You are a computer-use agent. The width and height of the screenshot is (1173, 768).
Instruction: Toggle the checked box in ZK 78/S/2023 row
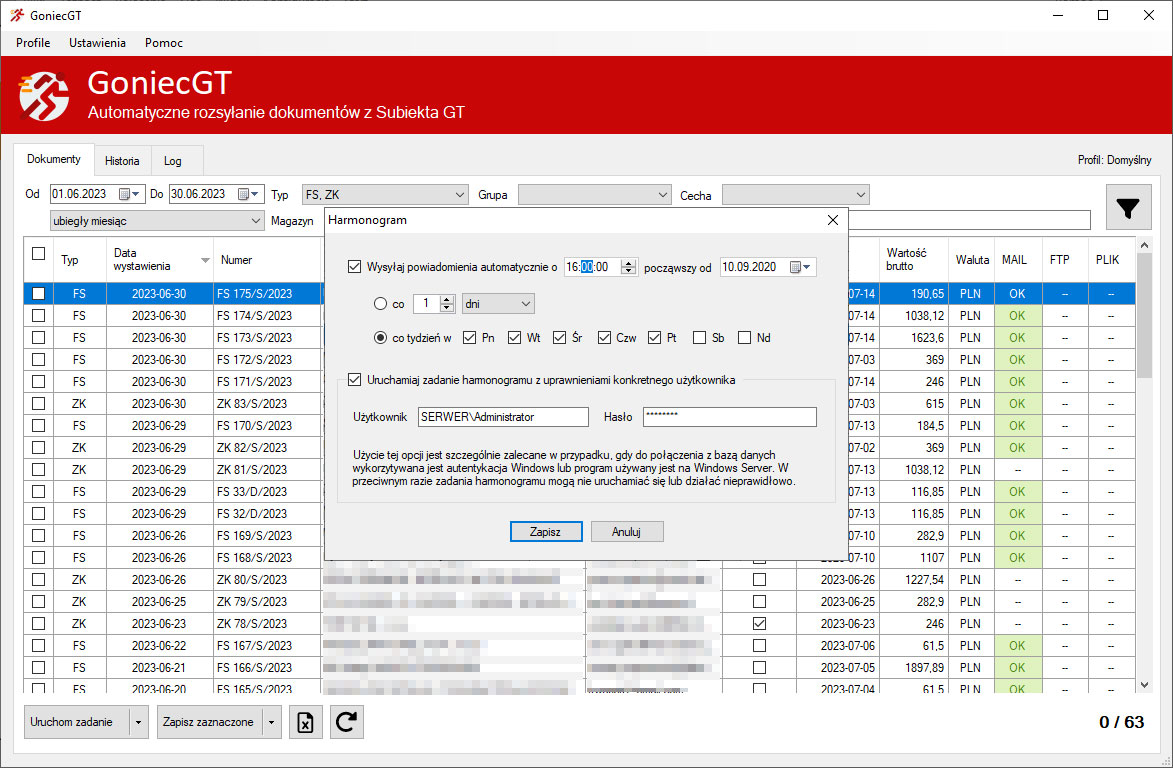point(759,624)
